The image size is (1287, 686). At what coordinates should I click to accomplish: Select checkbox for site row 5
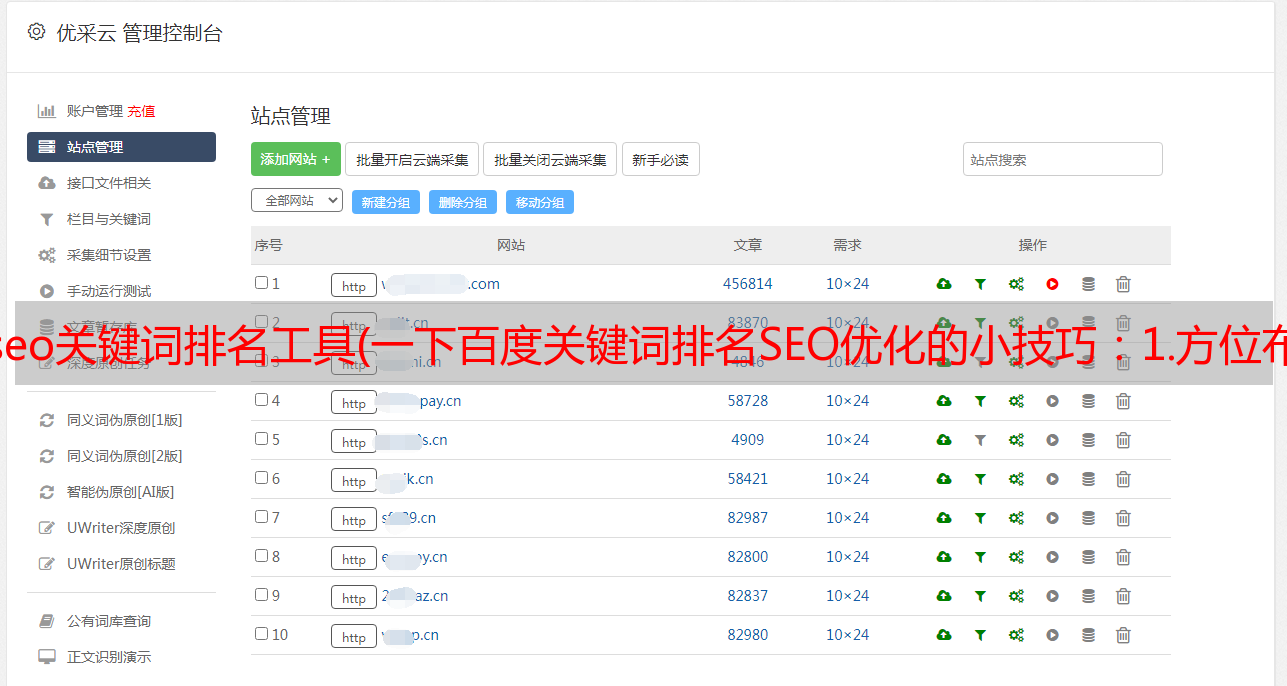pos(261,439)
